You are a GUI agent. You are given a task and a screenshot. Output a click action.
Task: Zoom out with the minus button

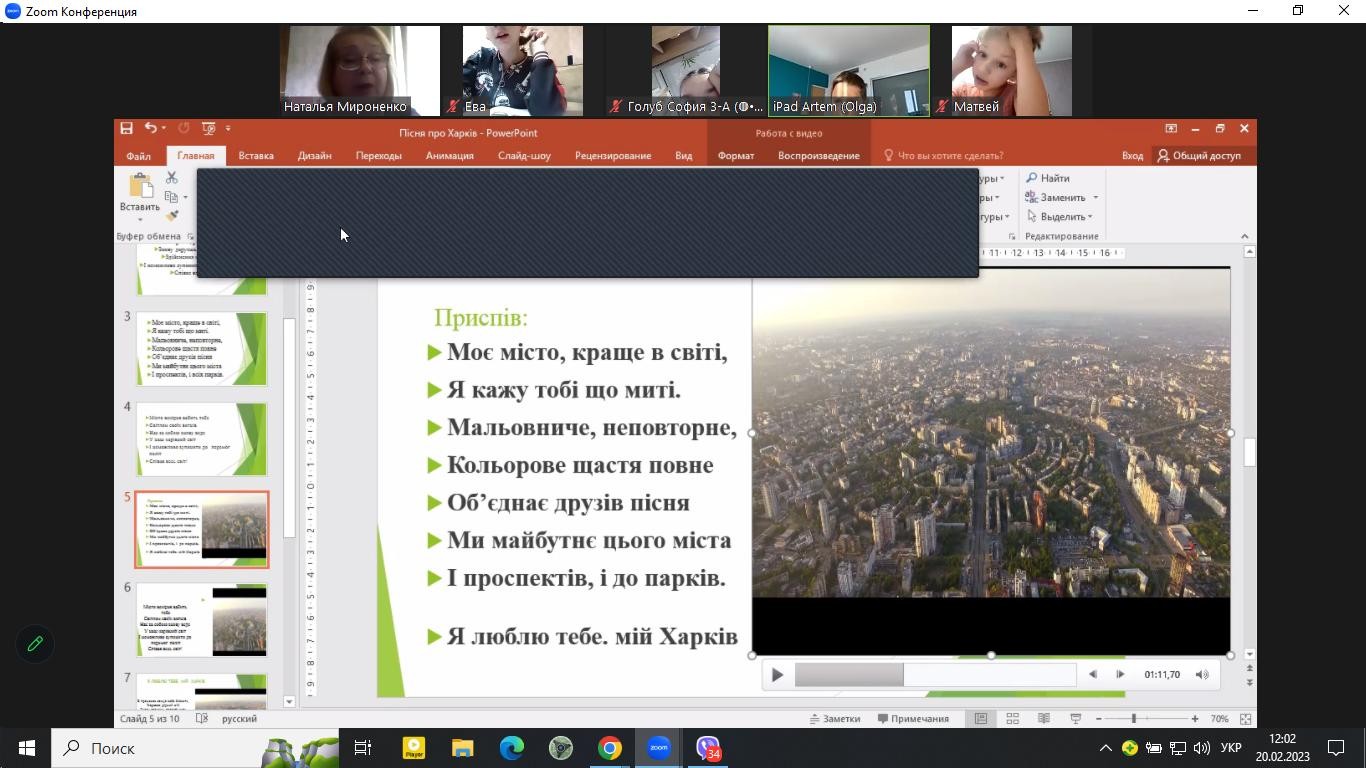point(1099,719)
